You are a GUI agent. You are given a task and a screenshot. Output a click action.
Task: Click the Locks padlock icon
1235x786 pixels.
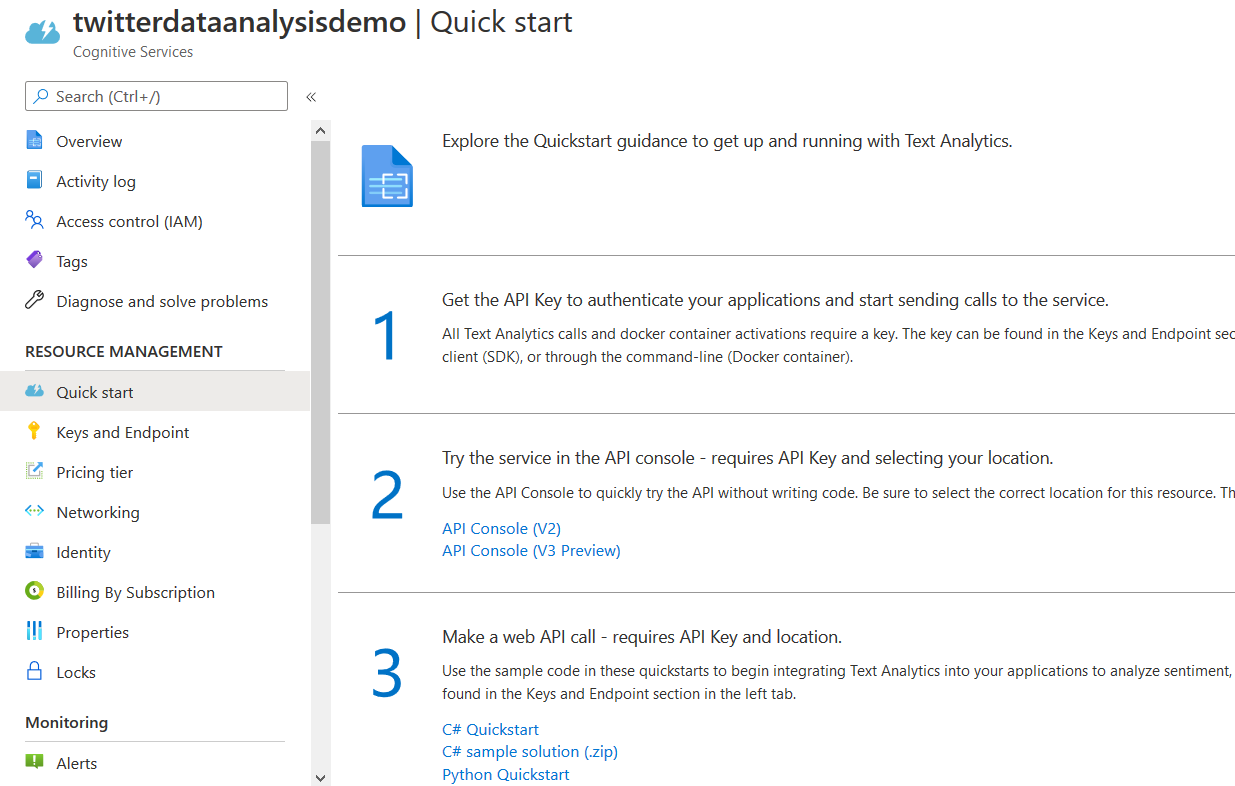[35, 672]
